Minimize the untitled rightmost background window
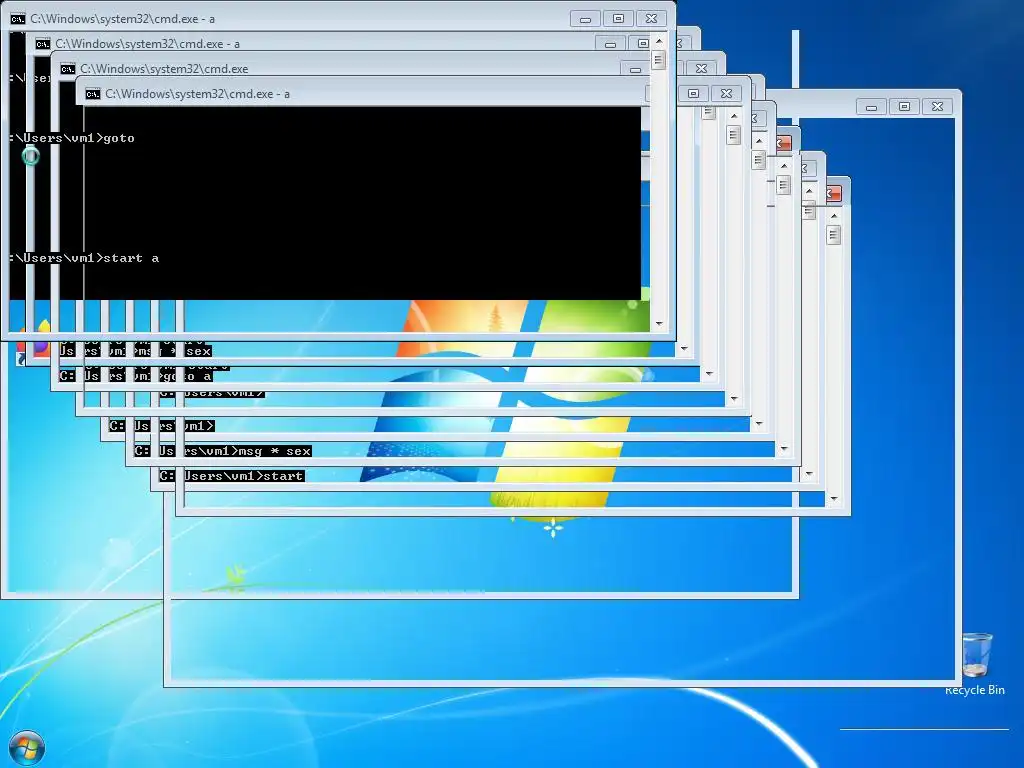The image size is (1024, 768). 871,106
